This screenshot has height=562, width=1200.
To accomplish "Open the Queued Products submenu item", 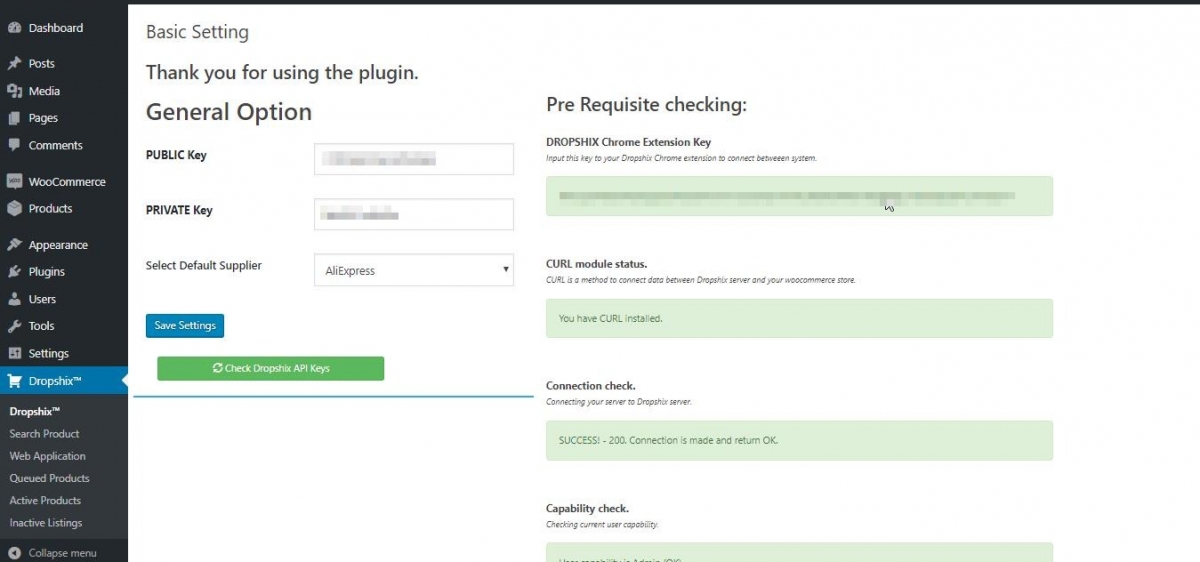I will pos(49,478).
